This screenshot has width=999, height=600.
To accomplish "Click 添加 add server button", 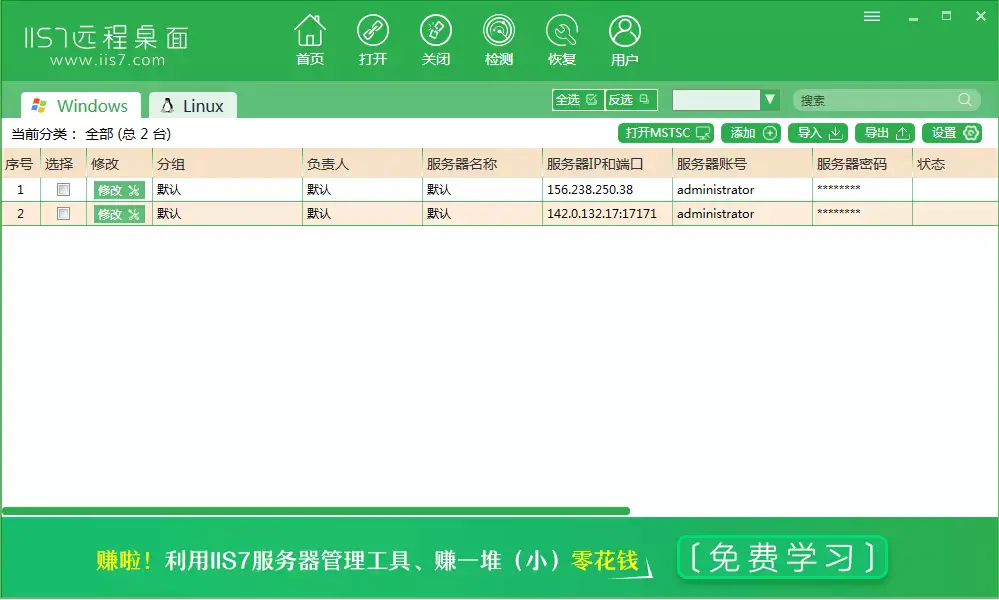I will (751, 133).
